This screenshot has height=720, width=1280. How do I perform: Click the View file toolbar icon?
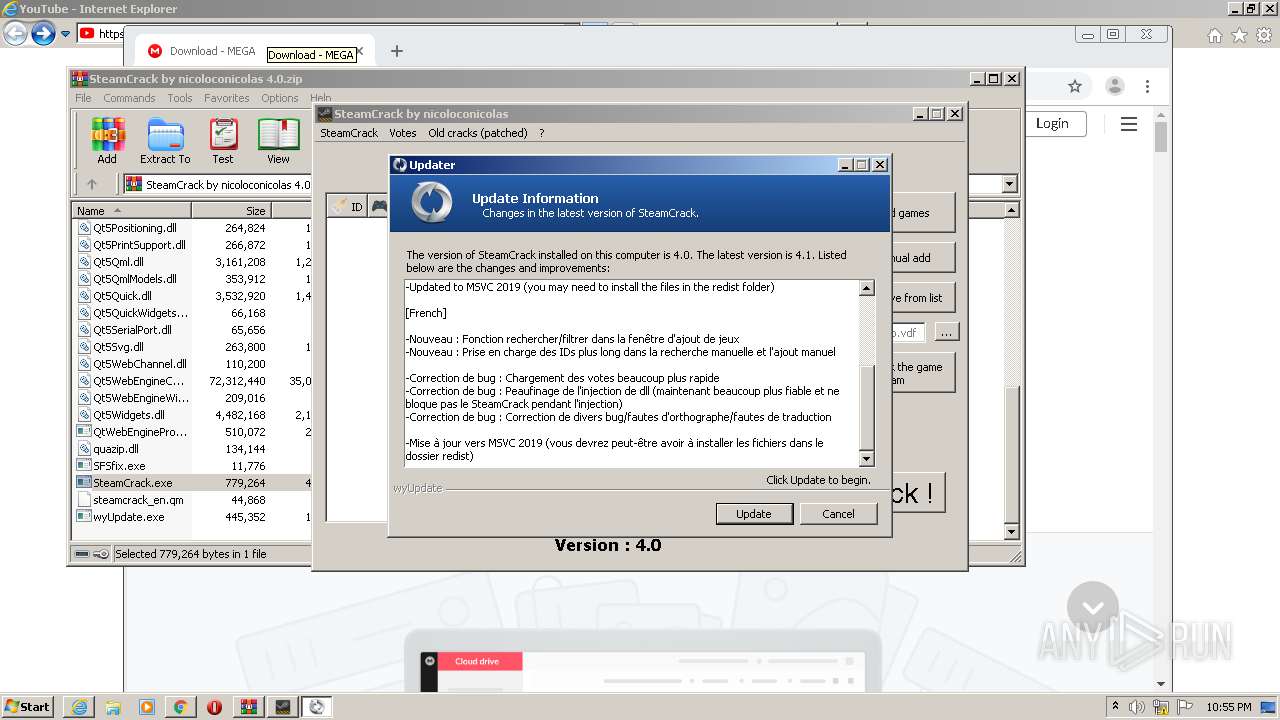[x=278, y=140]
